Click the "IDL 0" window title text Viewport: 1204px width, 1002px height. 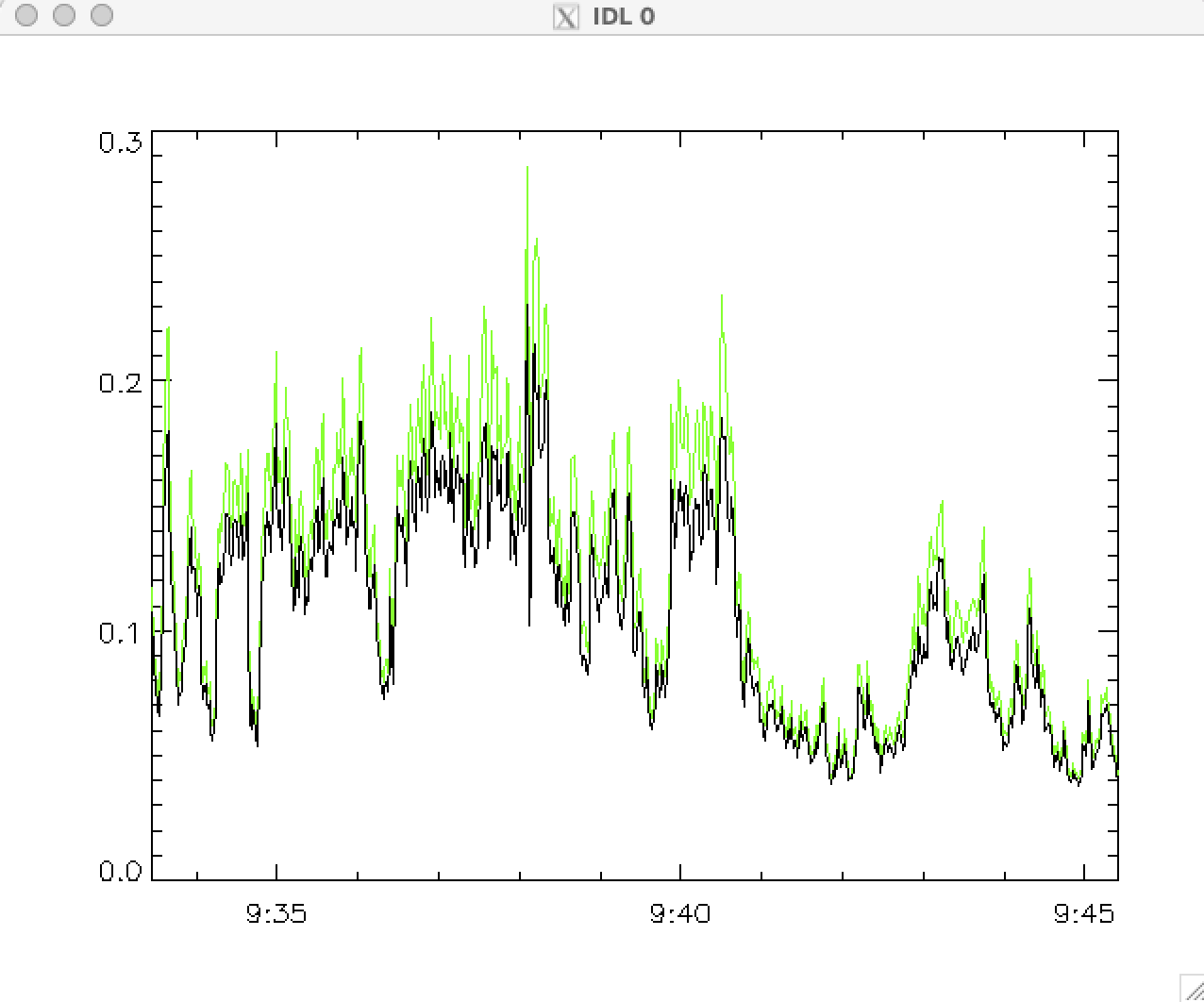[x=623, y=16]
